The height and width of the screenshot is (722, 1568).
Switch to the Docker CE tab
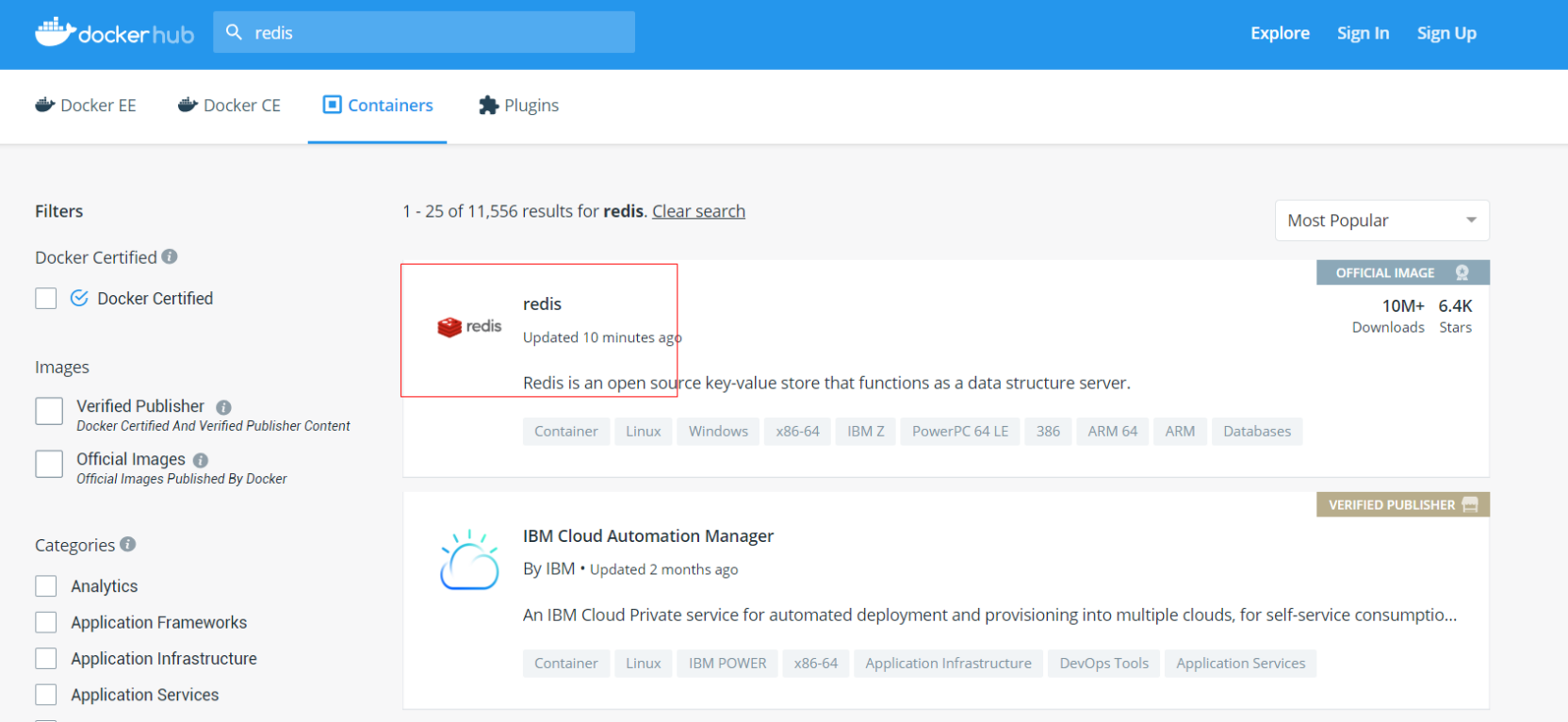pos(229,106)
